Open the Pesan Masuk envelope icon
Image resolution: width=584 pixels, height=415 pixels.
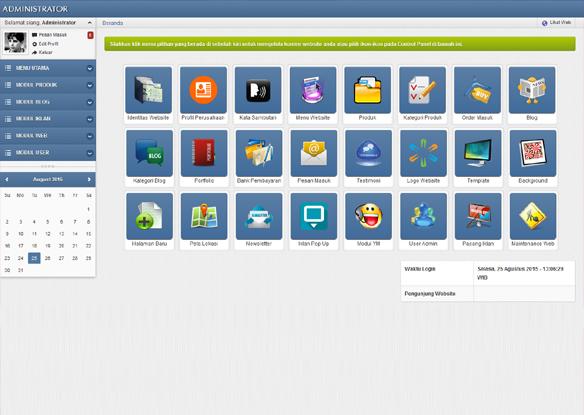(x=314, y=153)
